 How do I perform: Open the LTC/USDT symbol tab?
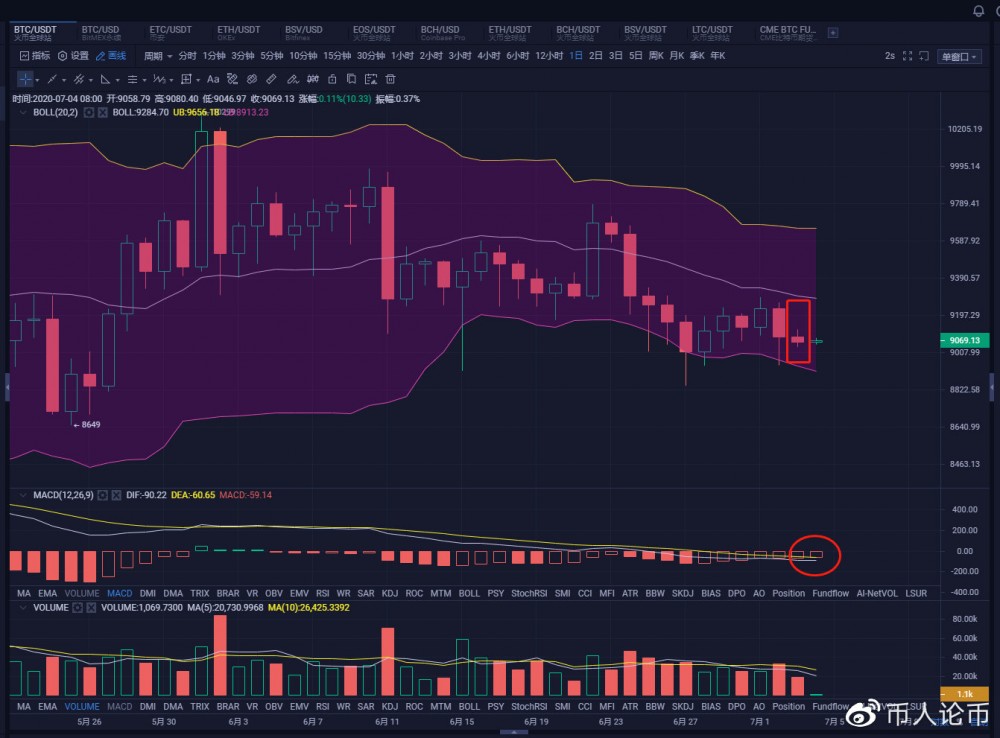(713, 33)
